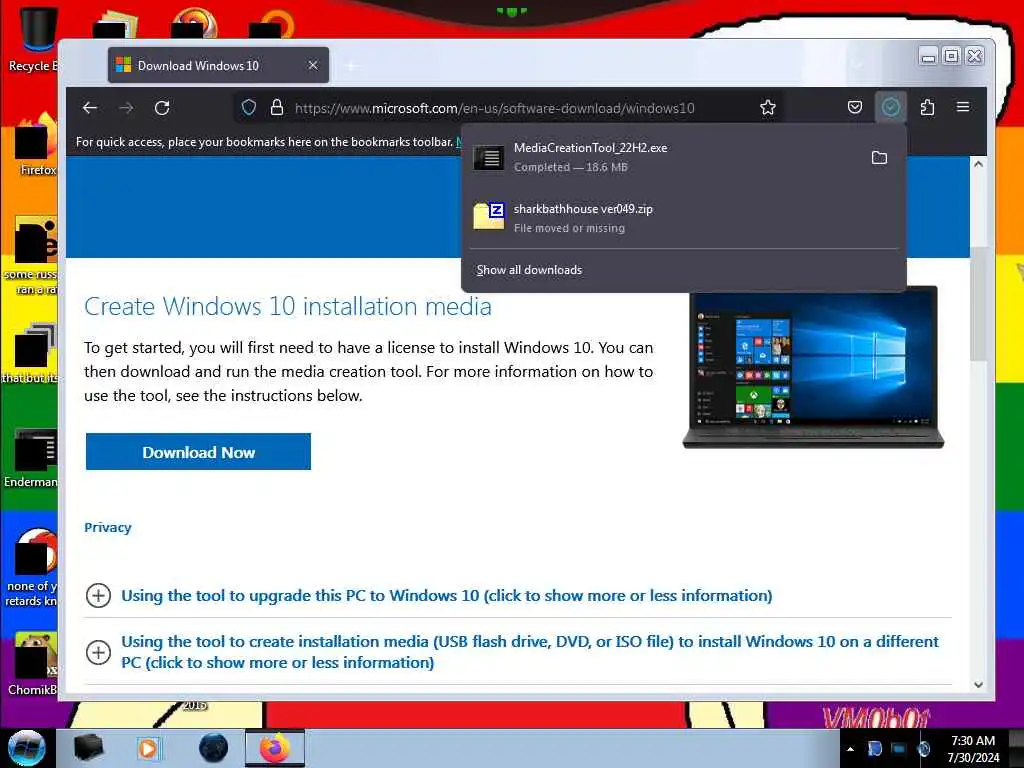Select the Download Windows 10 tab
The width and height of the screenshot is (1024, 768).
click(218, 65)
